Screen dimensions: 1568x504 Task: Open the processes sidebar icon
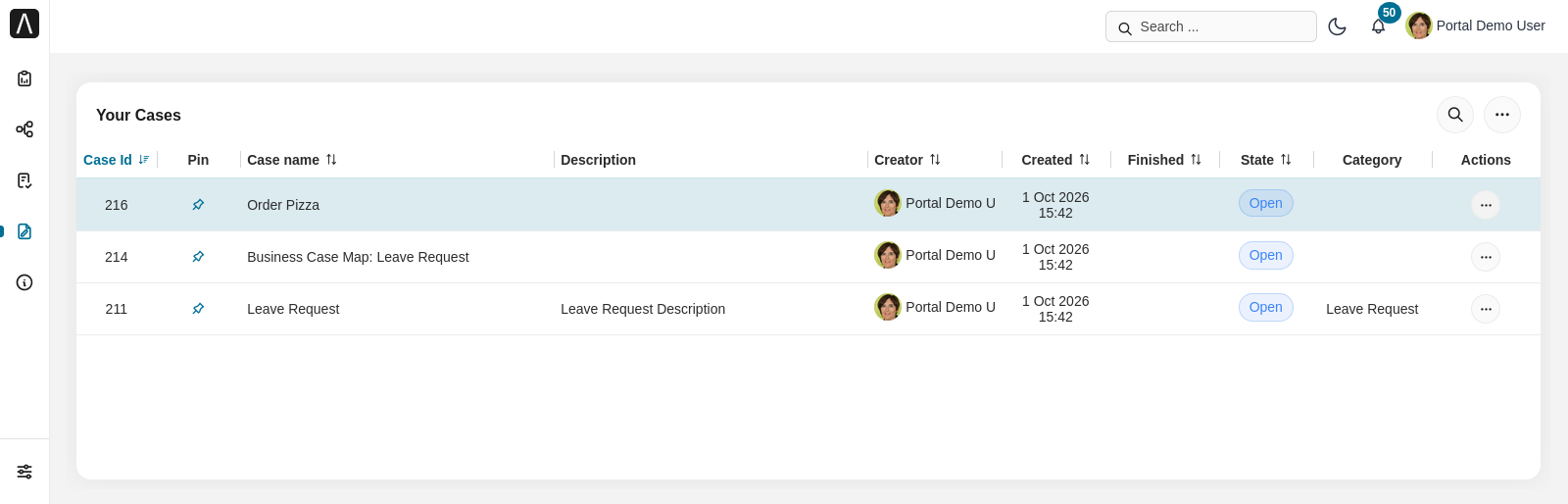24,129
